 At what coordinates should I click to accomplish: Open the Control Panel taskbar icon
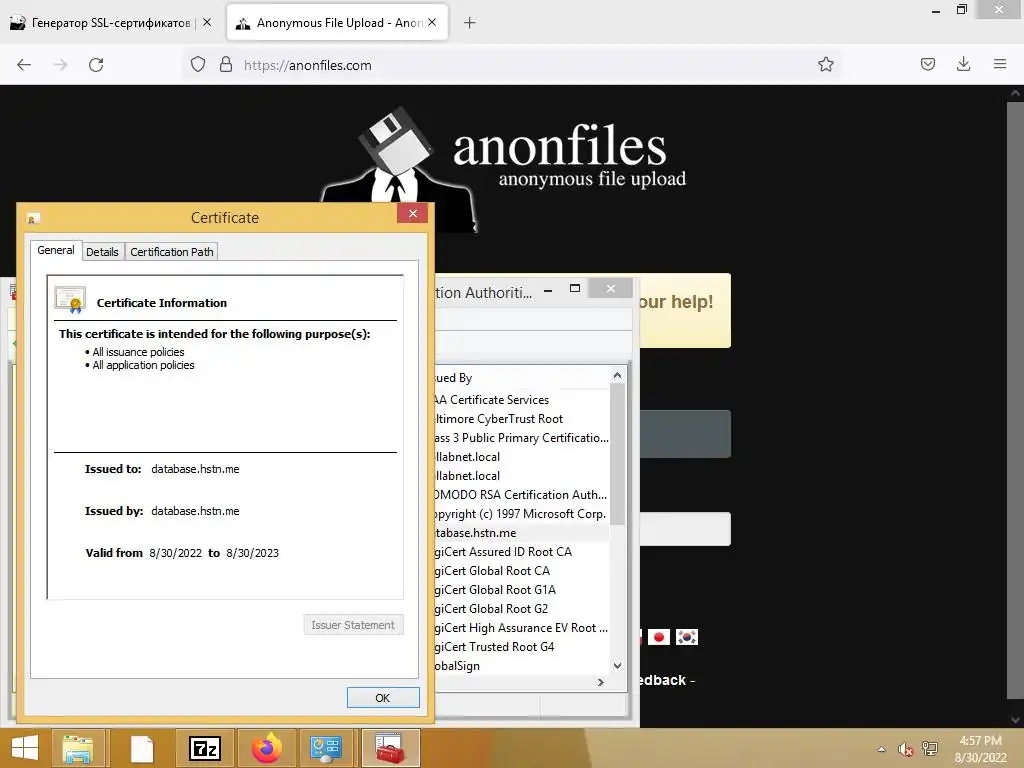point(326,748)
